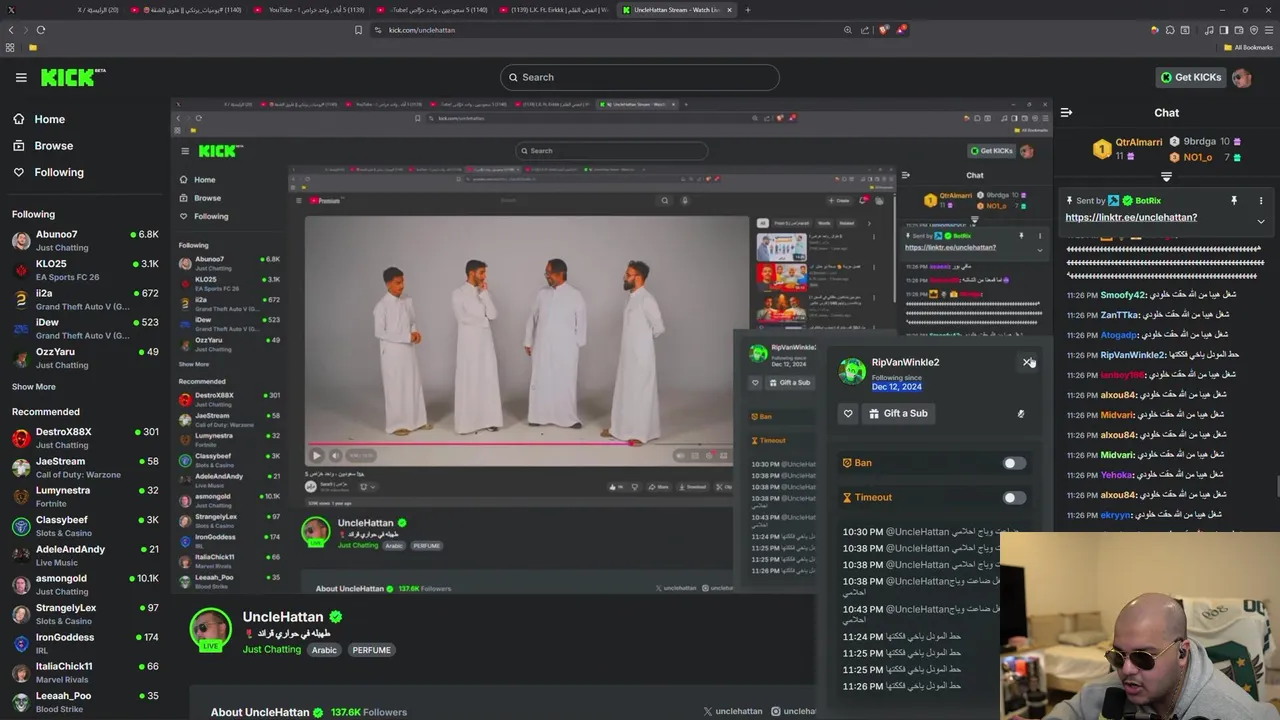Collapse chat with the arrow-lines icon
This screenshot has width=1280, height=720.
tap(1066, 113)
